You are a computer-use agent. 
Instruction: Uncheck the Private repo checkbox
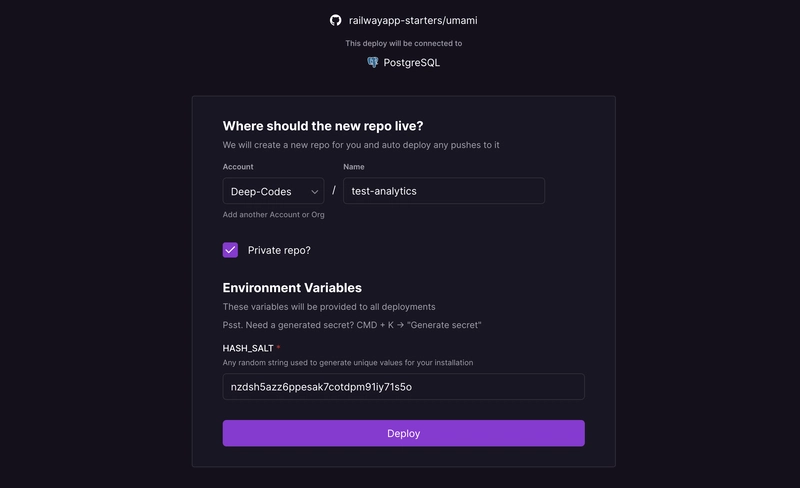[231, 250]
